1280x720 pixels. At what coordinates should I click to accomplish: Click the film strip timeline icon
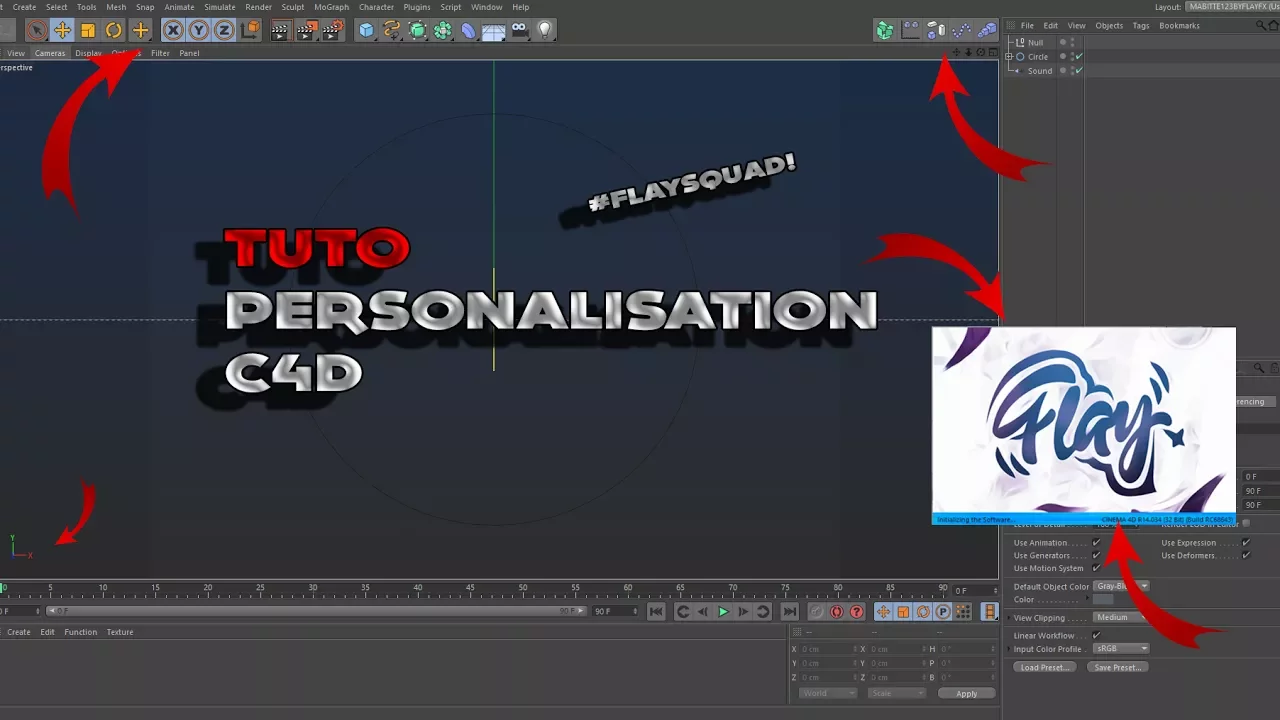990,612
